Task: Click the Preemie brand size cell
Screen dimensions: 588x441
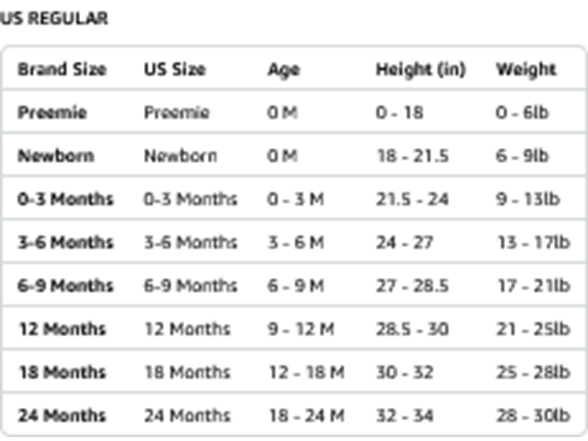Action: [x=52, y=112]
